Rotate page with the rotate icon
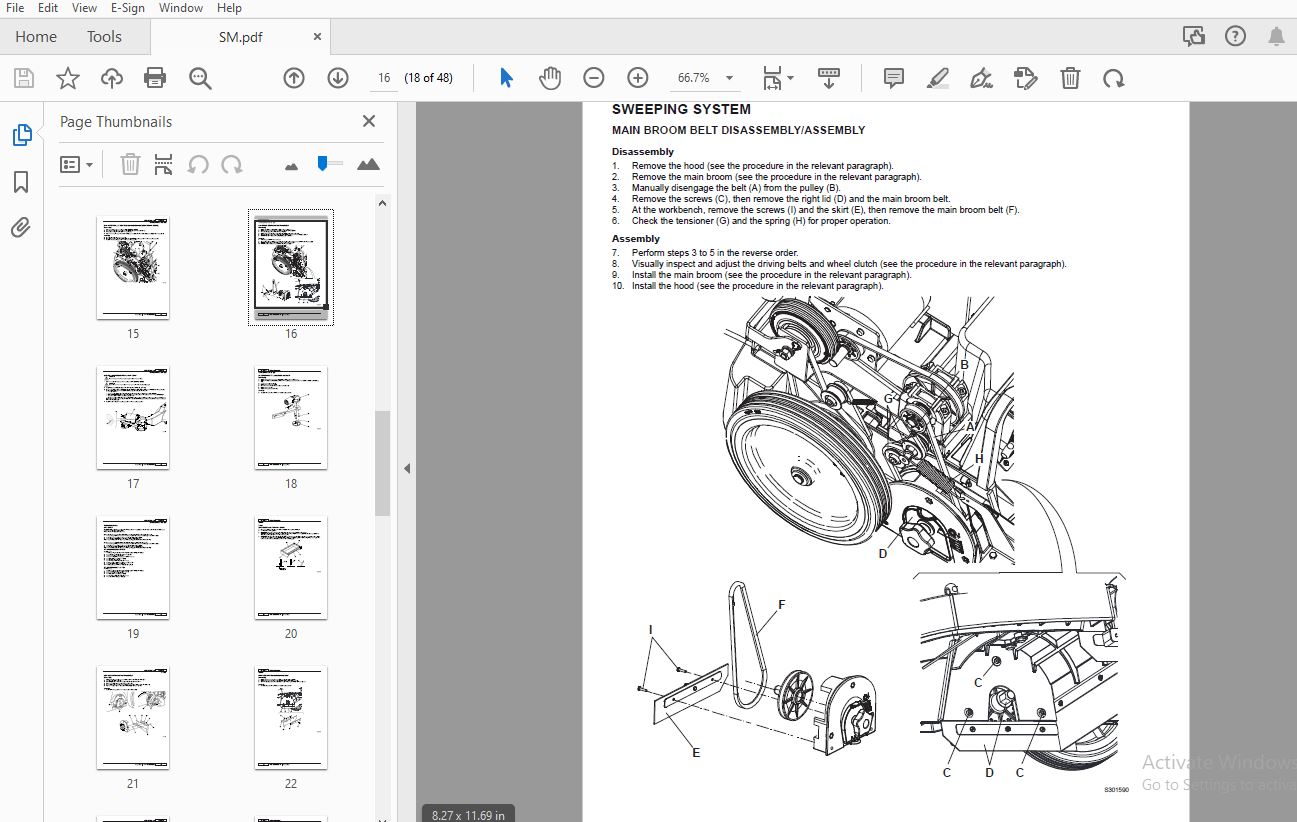 click(1113, 78)
